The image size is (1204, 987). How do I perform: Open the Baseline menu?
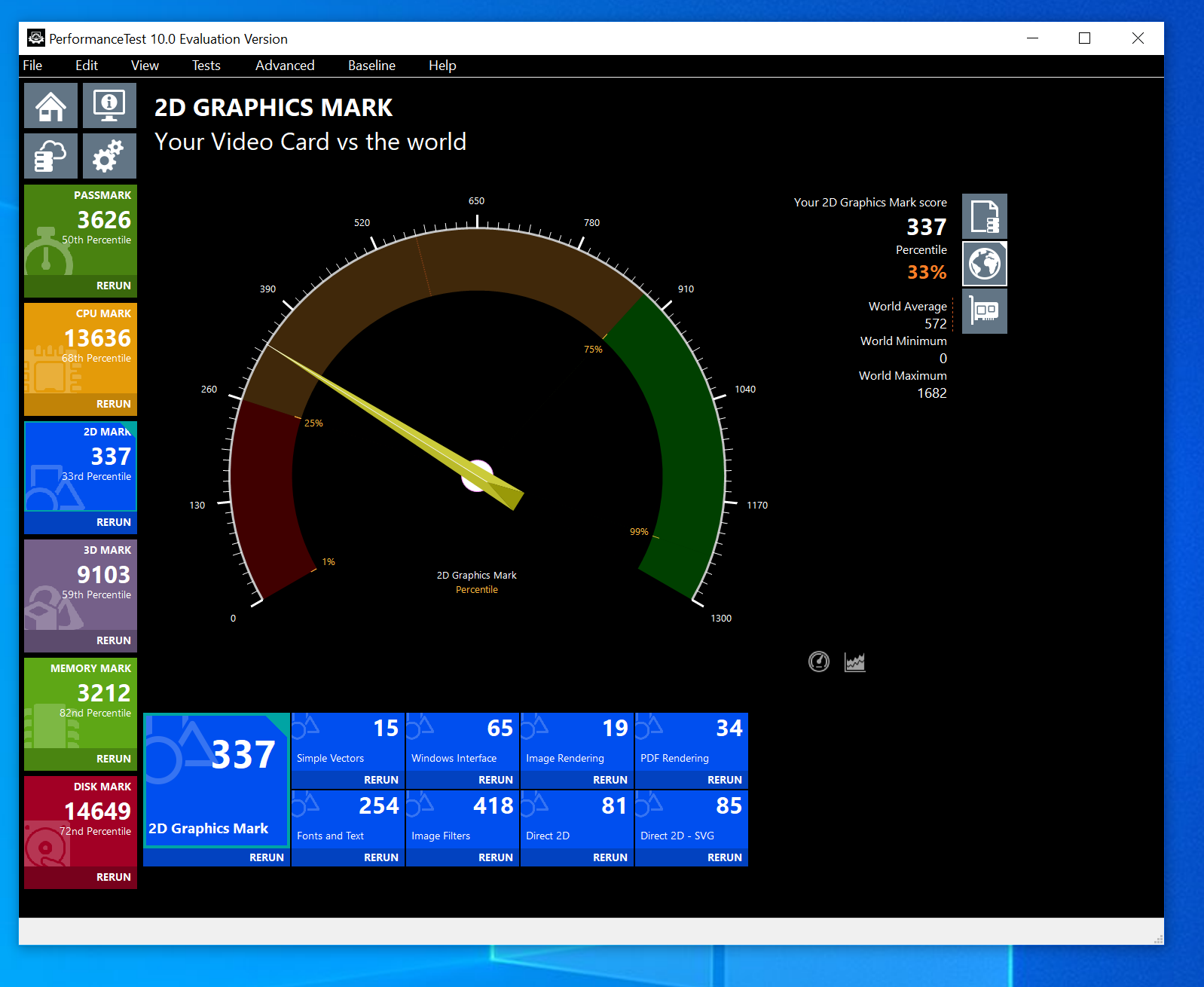(x=371, y=66)
